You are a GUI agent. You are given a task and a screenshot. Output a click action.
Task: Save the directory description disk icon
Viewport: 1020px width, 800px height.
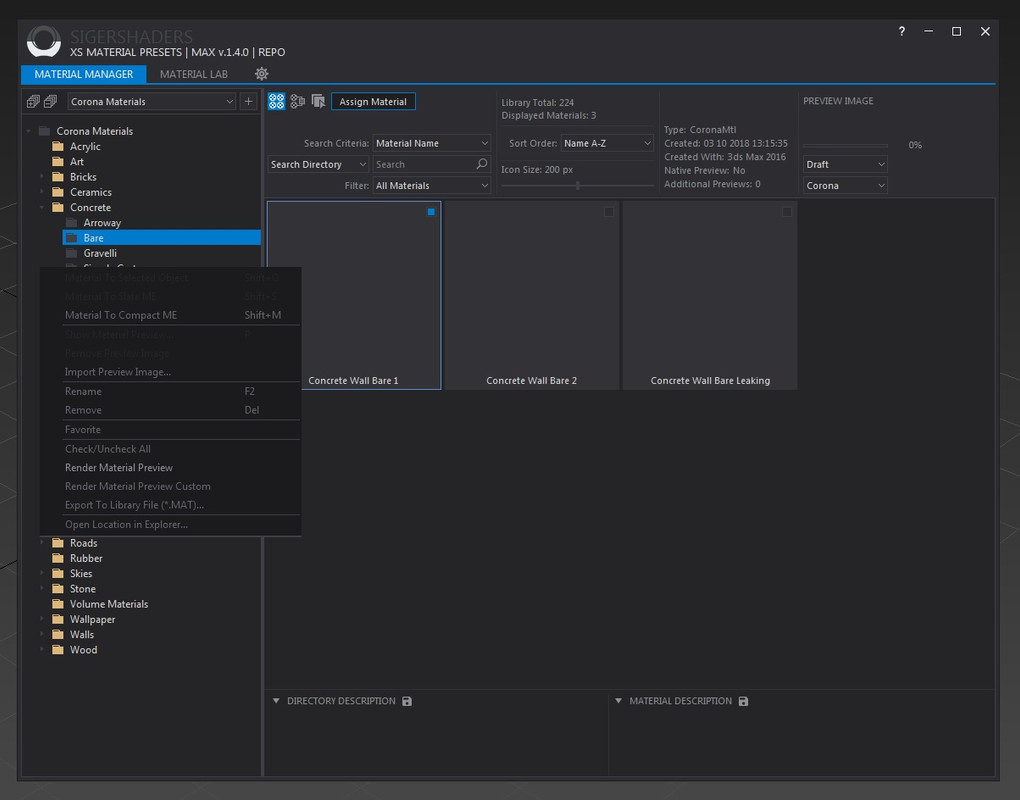tap(407, 701)
